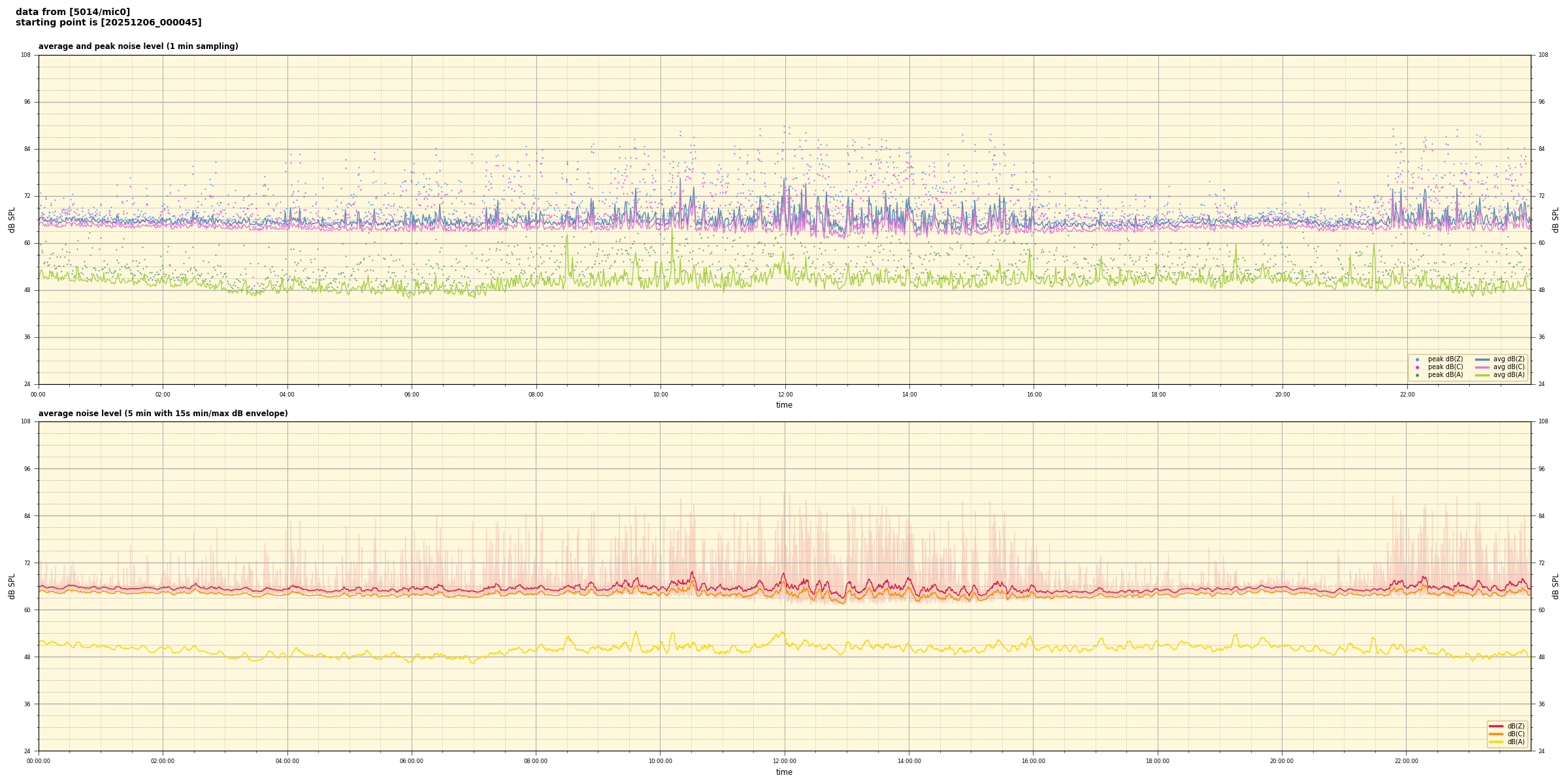Select avg dB(Z) legend line swatch
Viewport: 1568px width, 784px height.
point(1482,359)
